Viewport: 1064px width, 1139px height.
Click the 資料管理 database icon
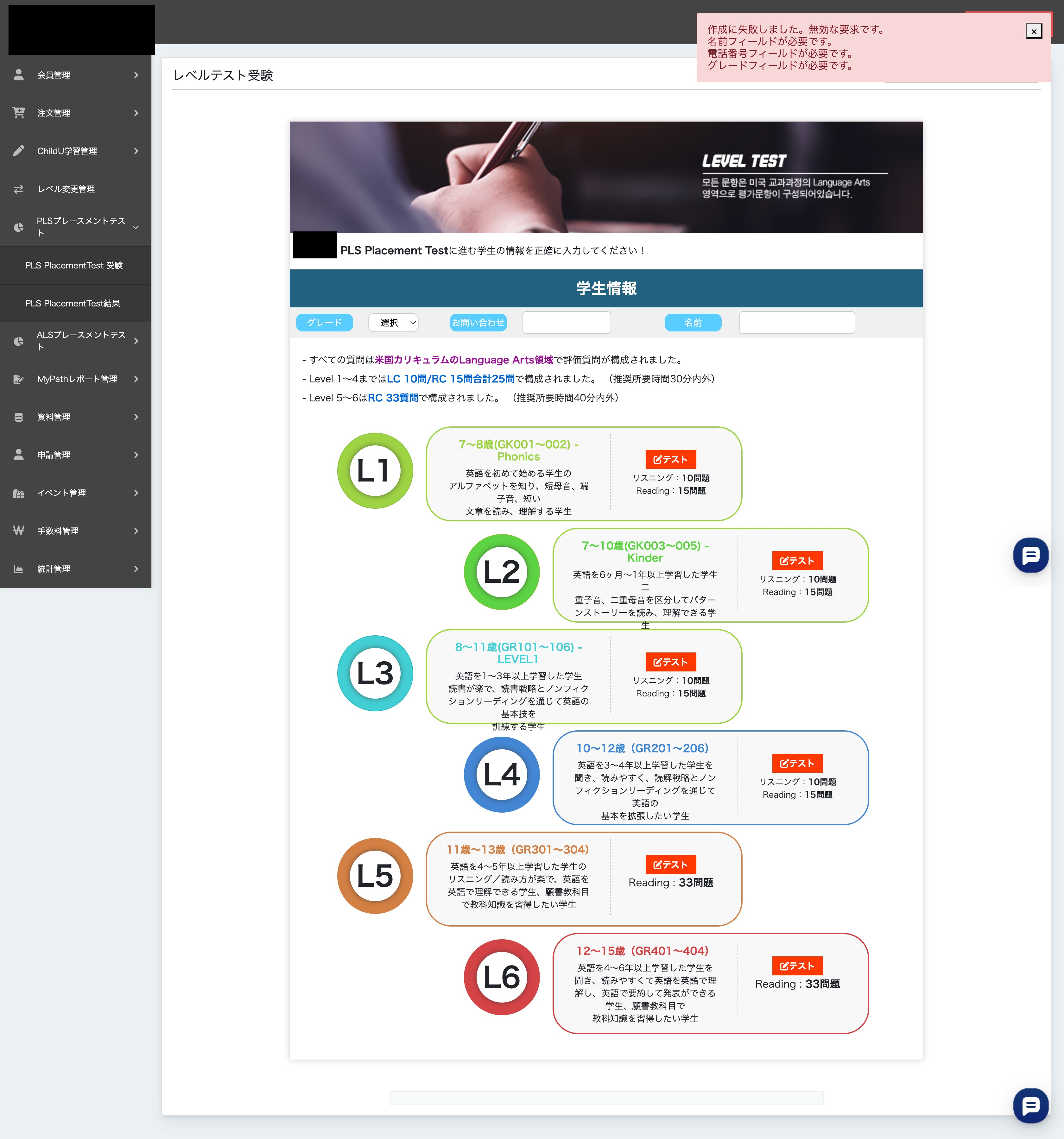(19, 417)
